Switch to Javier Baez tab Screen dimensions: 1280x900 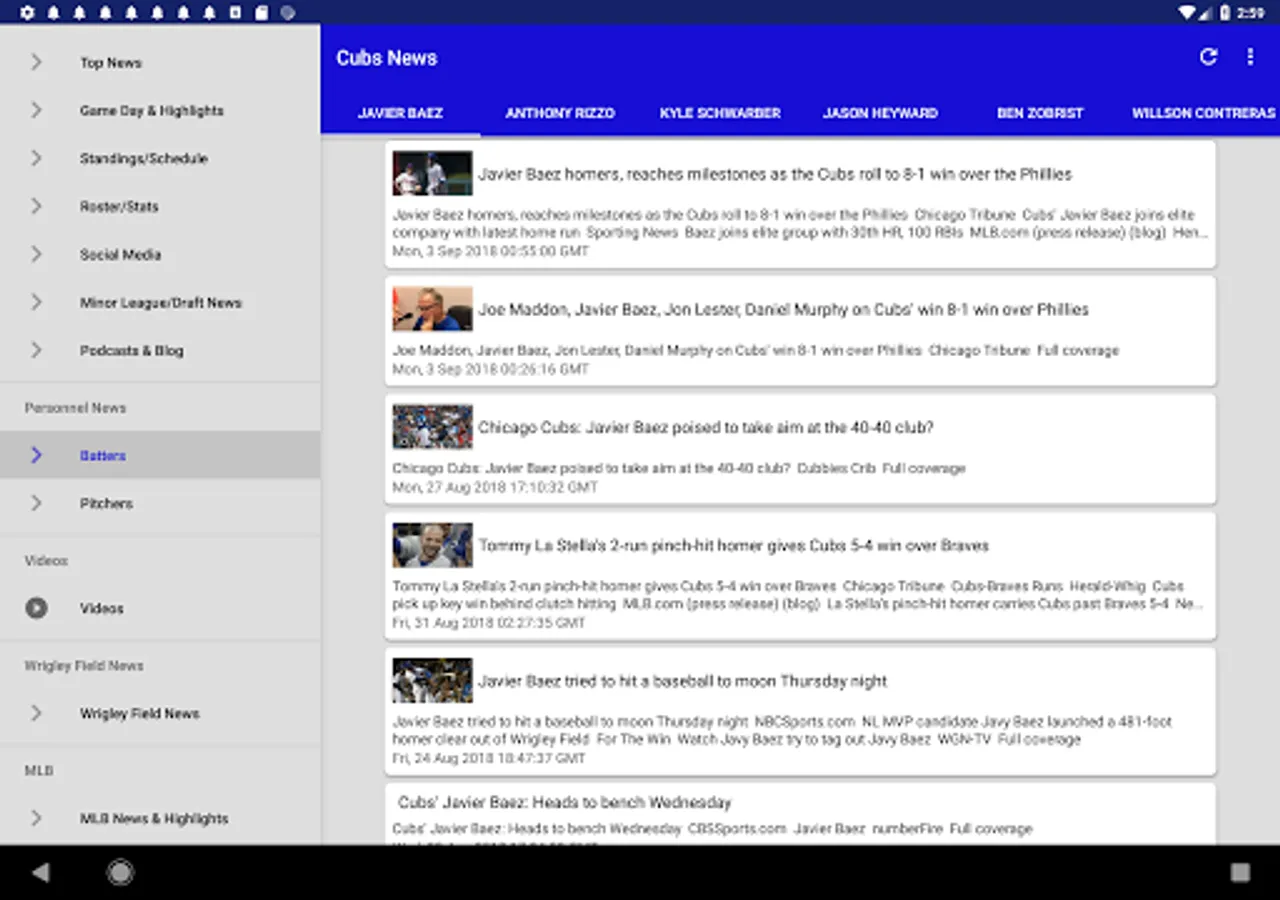click(x=400, y=113)
